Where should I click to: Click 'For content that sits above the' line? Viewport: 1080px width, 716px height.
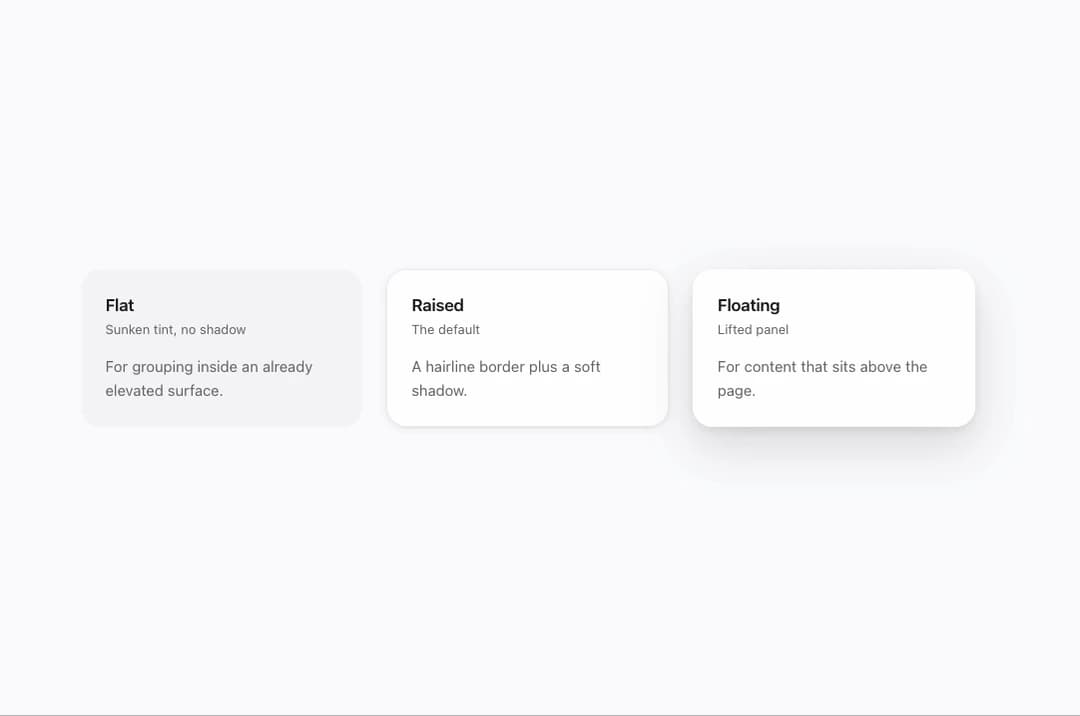tap(822, 367)
